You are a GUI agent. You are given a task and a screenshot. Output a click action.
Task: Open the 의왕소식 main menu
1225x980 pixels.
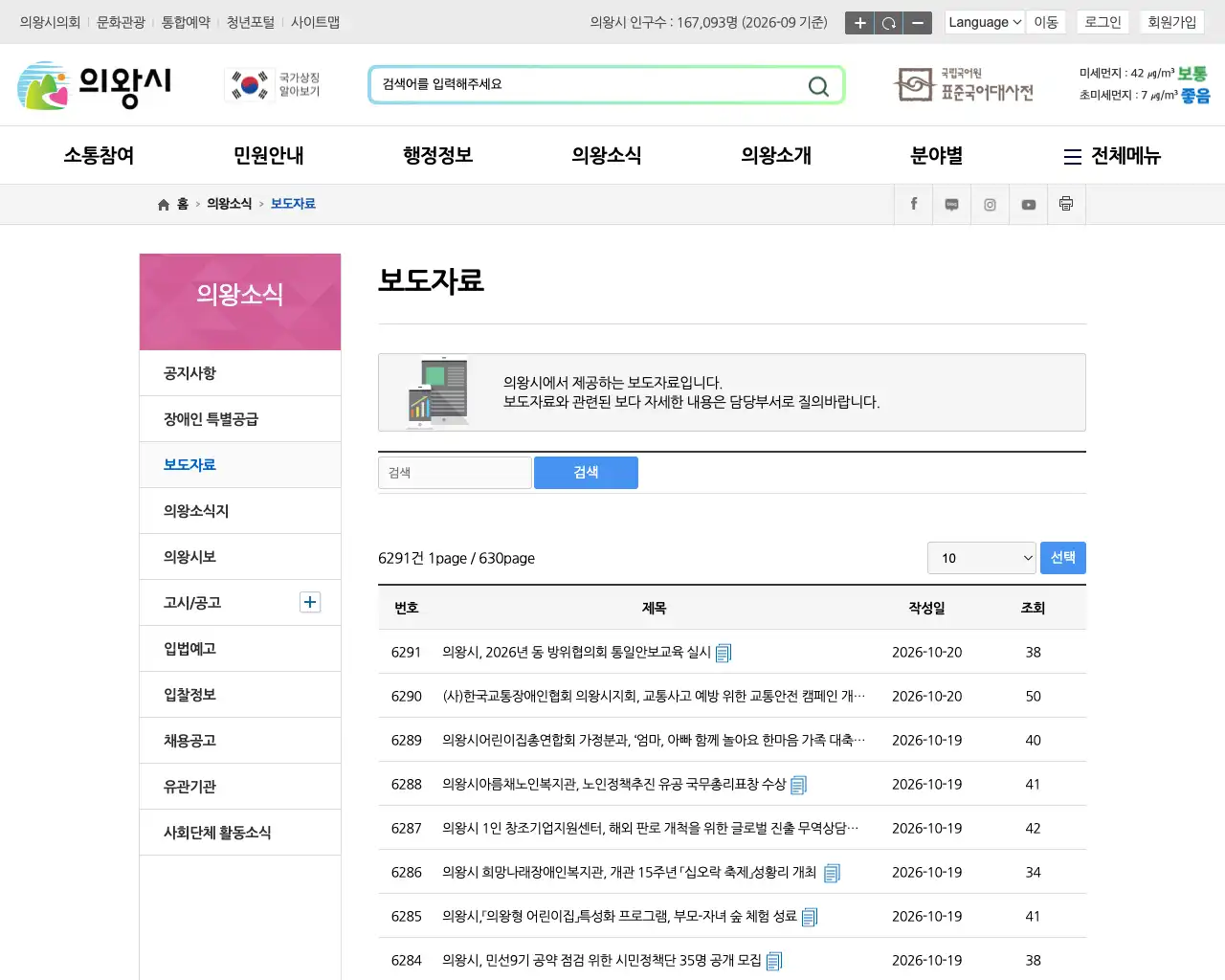pos(607,156)
